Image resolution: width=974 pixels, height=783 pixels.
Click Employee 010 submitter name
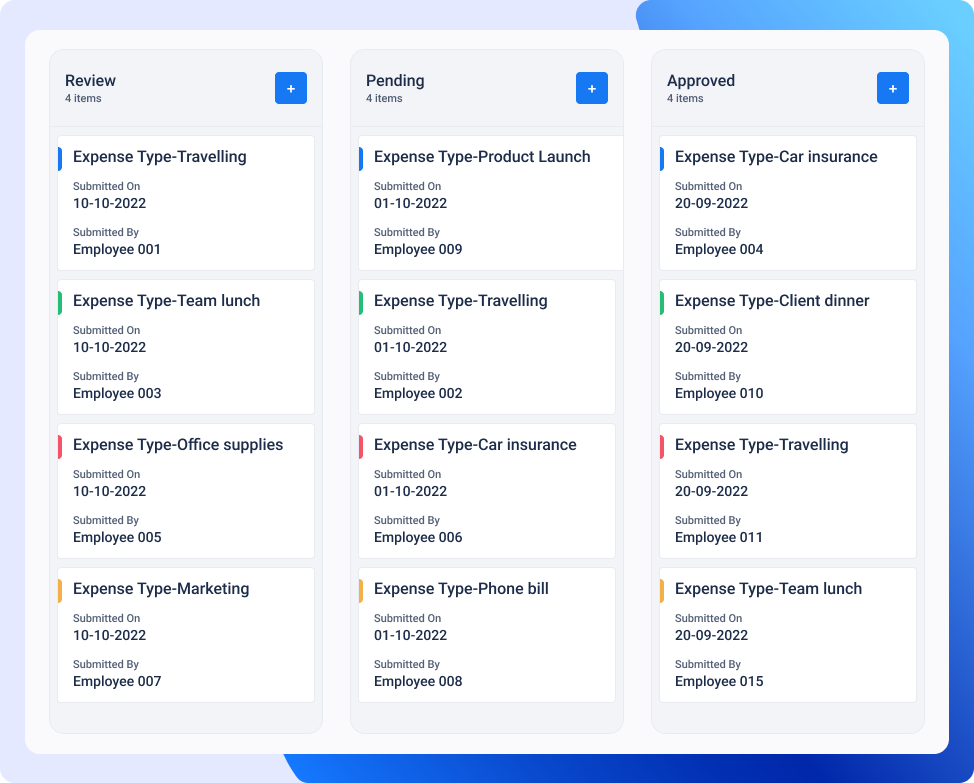(719, 394)
